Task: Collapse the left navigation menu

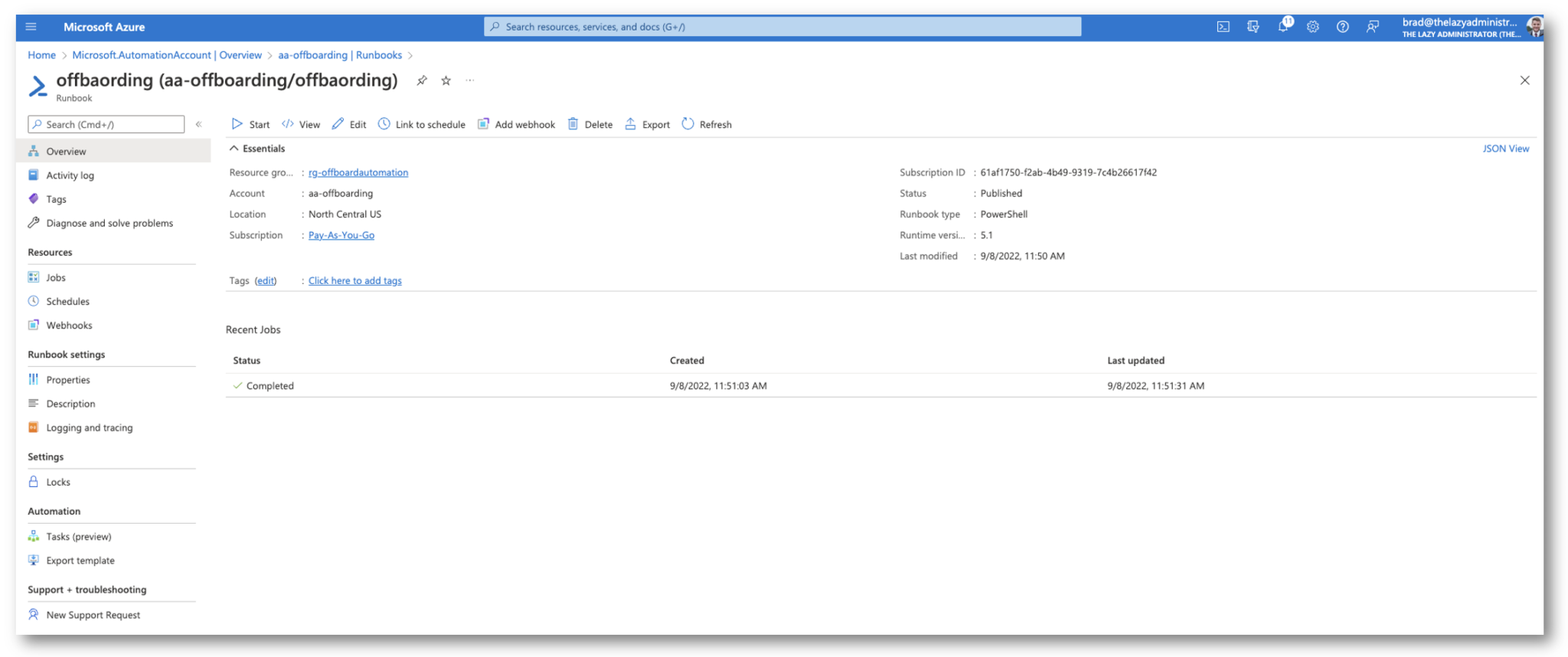Action: click(x=198, y=124)
